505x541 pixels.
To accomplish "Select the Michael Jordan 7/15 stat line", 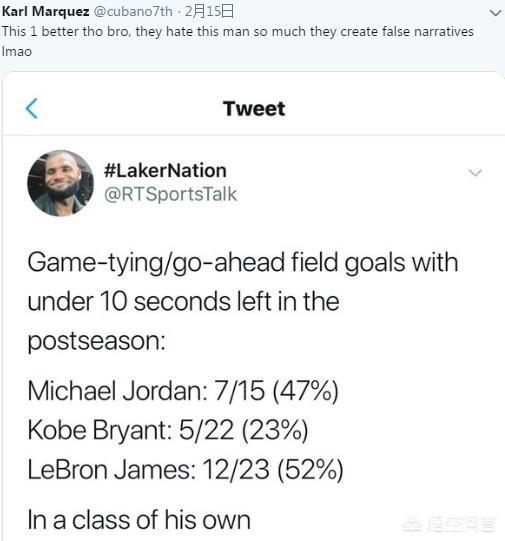I will [183, 391].
